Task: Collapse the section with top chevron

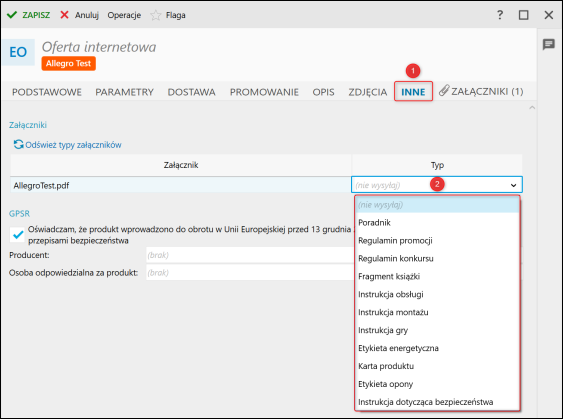Action: [532, 107]
